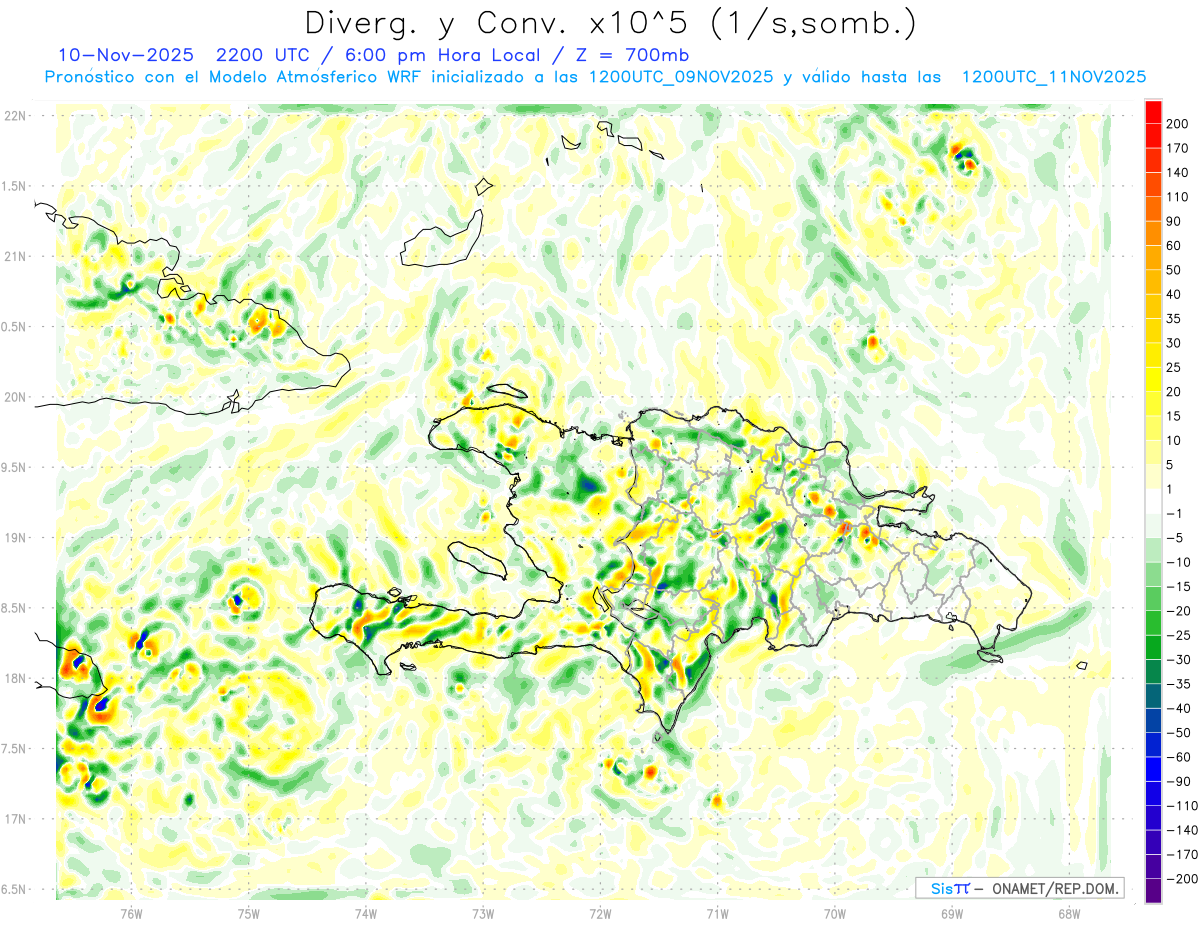
Task: Click the '75W' longitude axis label
Action: pyautogui.click(x=249, y=913)
